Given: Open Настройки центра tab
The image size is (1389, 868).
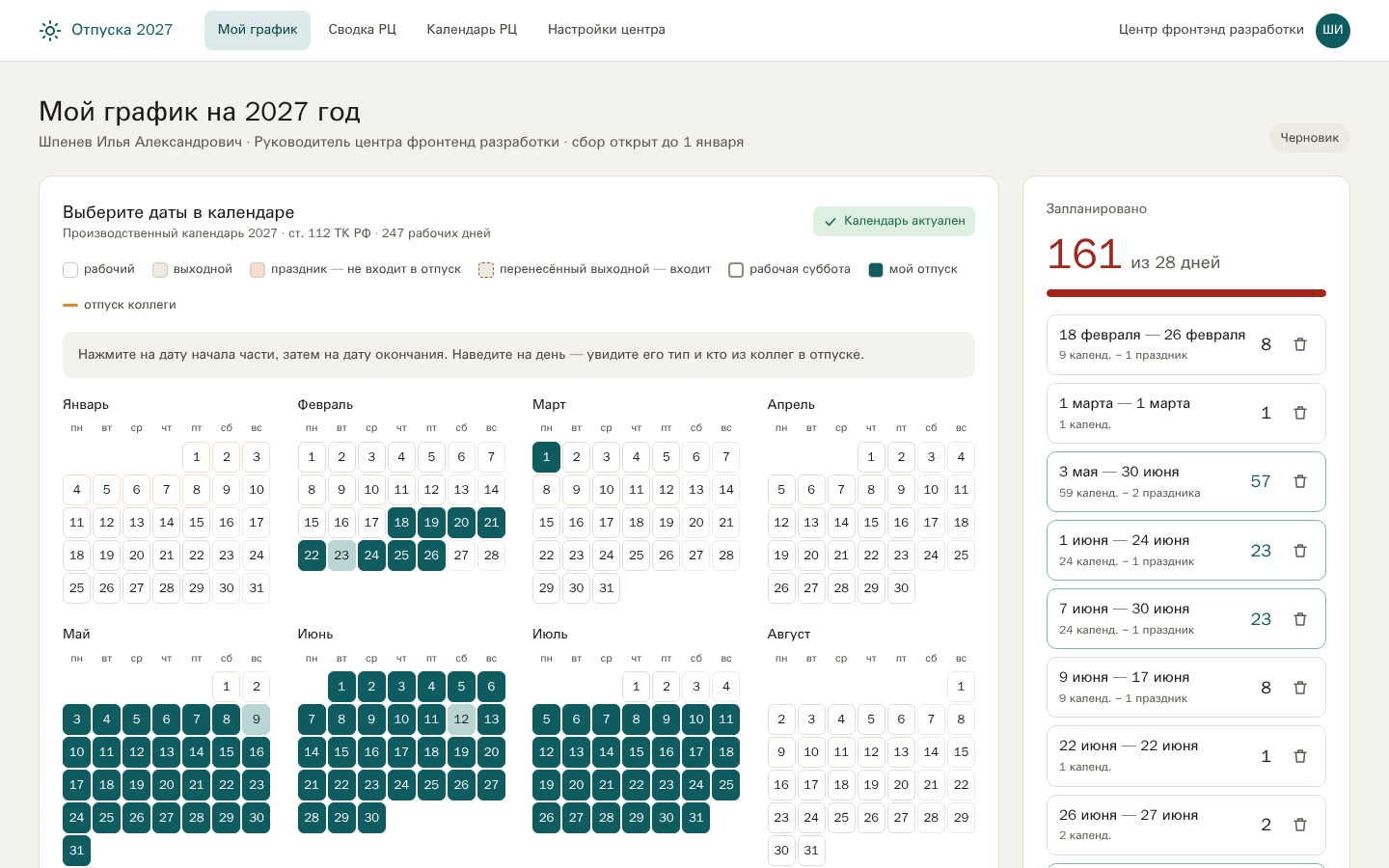Looking at the screenshot, I should click(607, 30).
